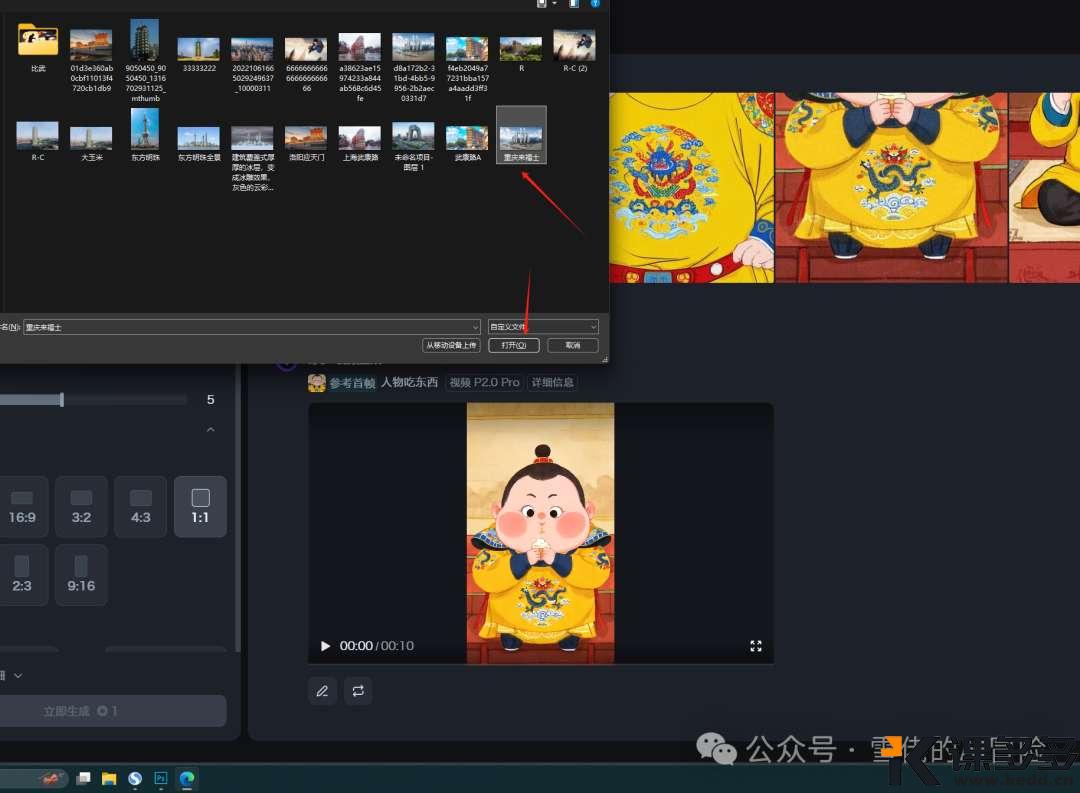The image size is (1080, 793).
Task: Open Photoshop from the taskbar
Action: pos(160,778)
